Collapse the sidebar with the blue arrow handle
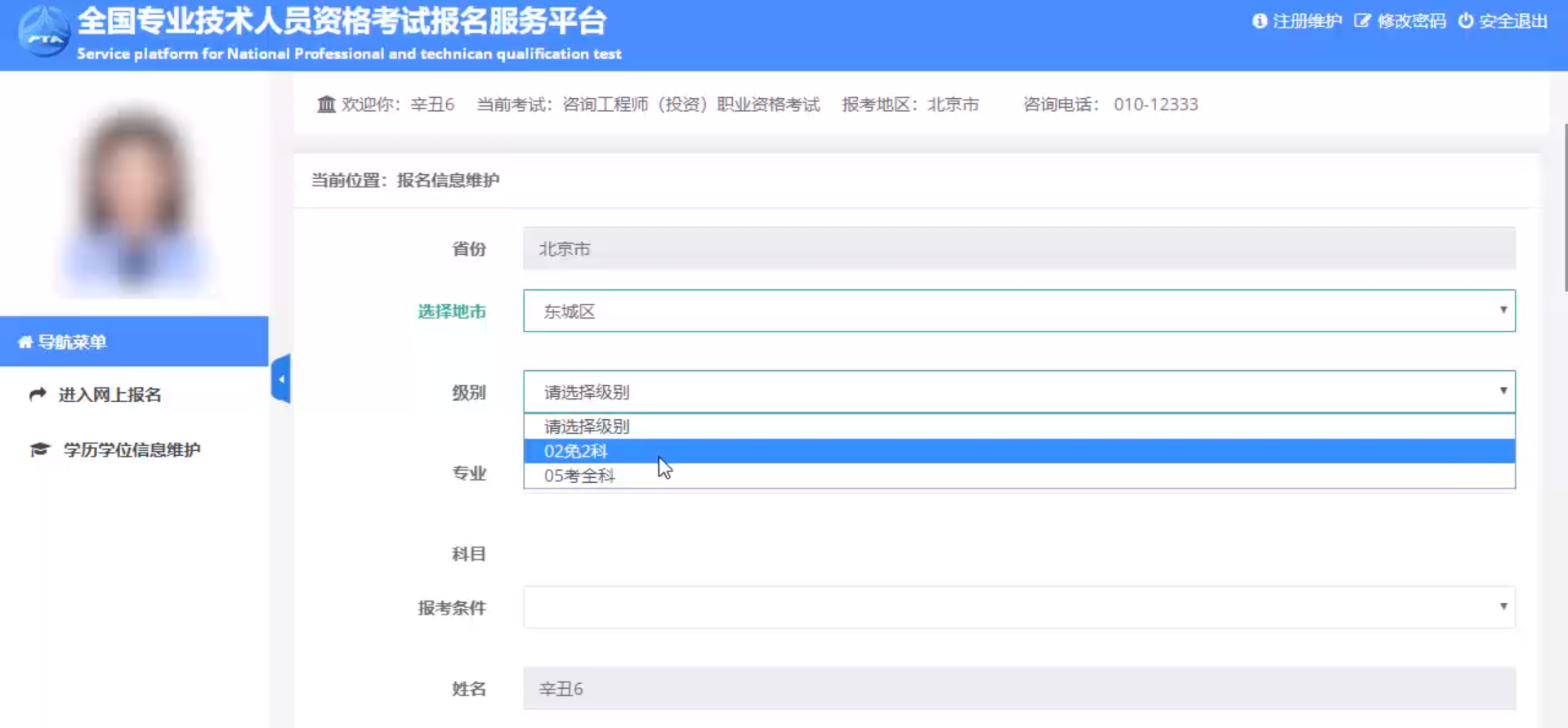 pos(281,379)
